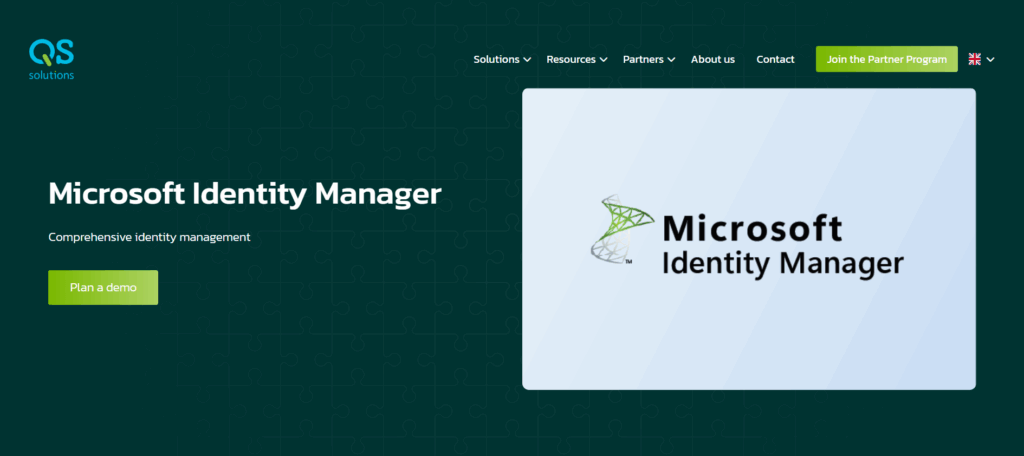The width and height of the screenshot is (1024, 456).
Task: Click the UK flag language icon
Action: point(974,59)
